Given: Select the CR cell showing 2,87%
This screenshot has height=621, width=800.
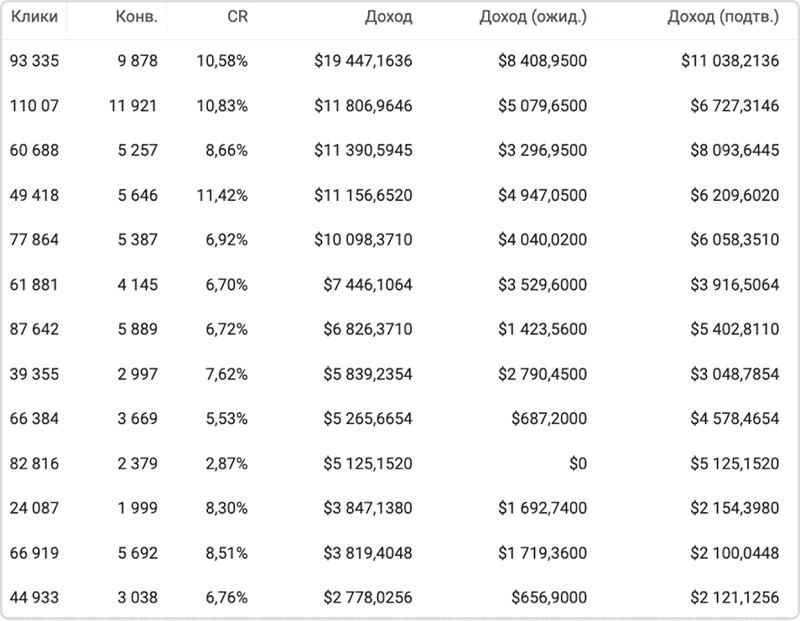Looking at the screenshot, I should click(226, 463).
